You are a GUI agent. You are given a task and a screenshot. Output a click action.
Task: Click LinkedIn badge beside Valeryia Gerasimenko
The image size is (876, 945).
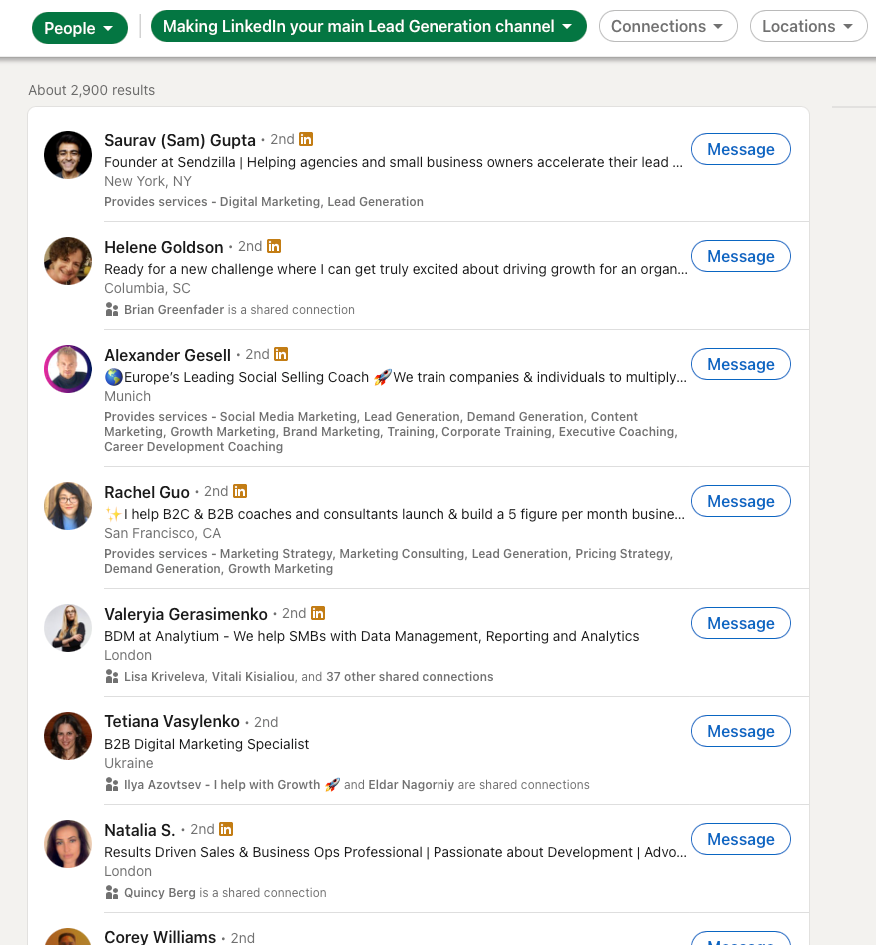(318, 613)
